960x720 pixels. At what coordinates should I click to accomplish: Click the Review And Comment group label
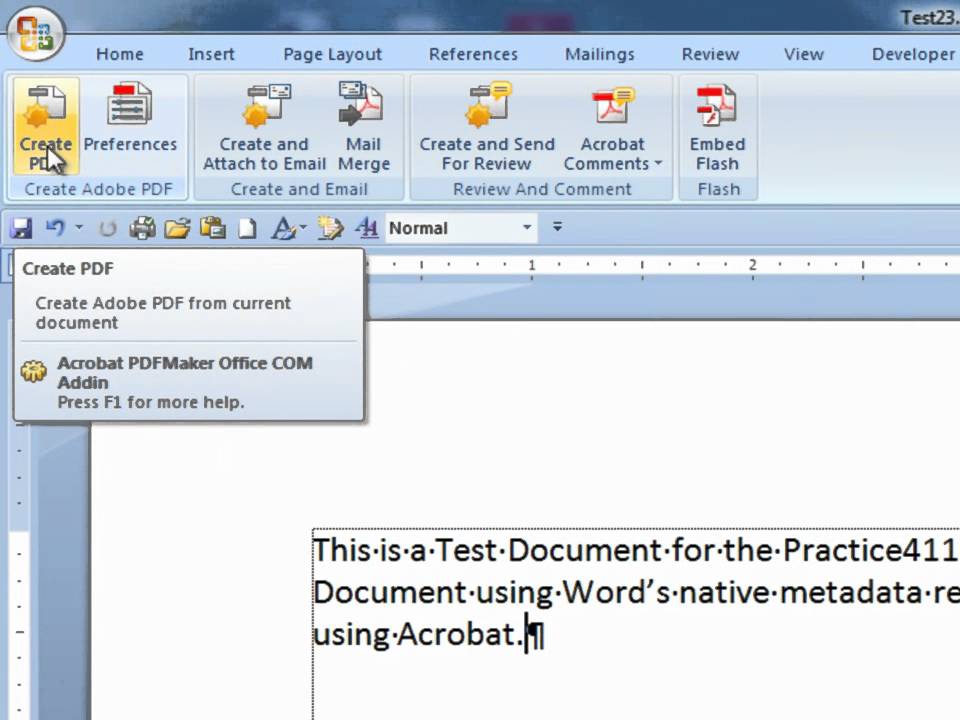(542, 189)
